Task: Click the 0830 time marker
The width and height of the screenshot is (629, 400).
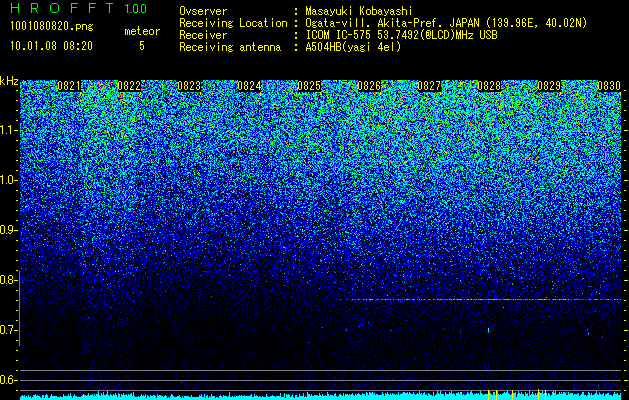Action: coord(609,86)
